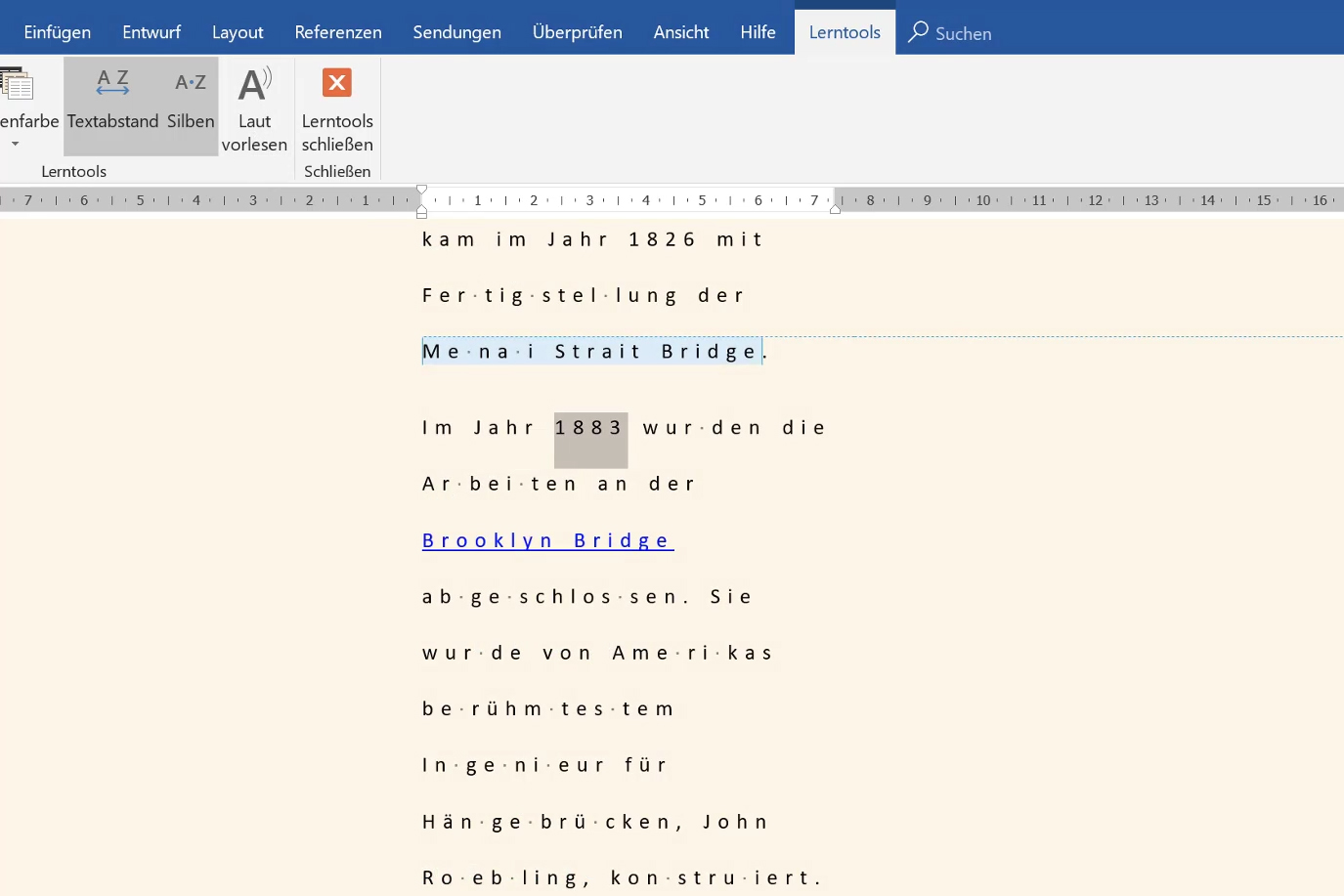The width and height of the screenshot is (1344, 896).
Task: Click the first-line indent marker on ruler
Action: pos(421,190)
